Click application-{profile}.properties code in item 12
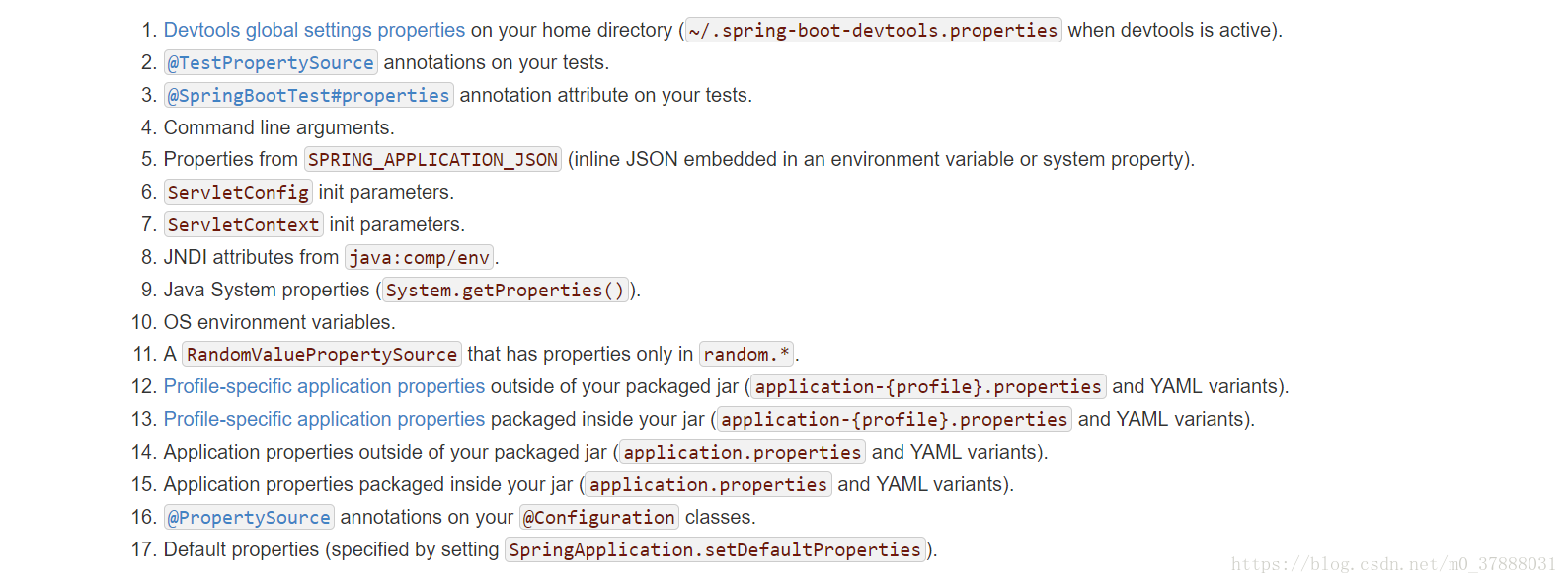This screenshot has height=584, width=1568. (x=928, y=387)
